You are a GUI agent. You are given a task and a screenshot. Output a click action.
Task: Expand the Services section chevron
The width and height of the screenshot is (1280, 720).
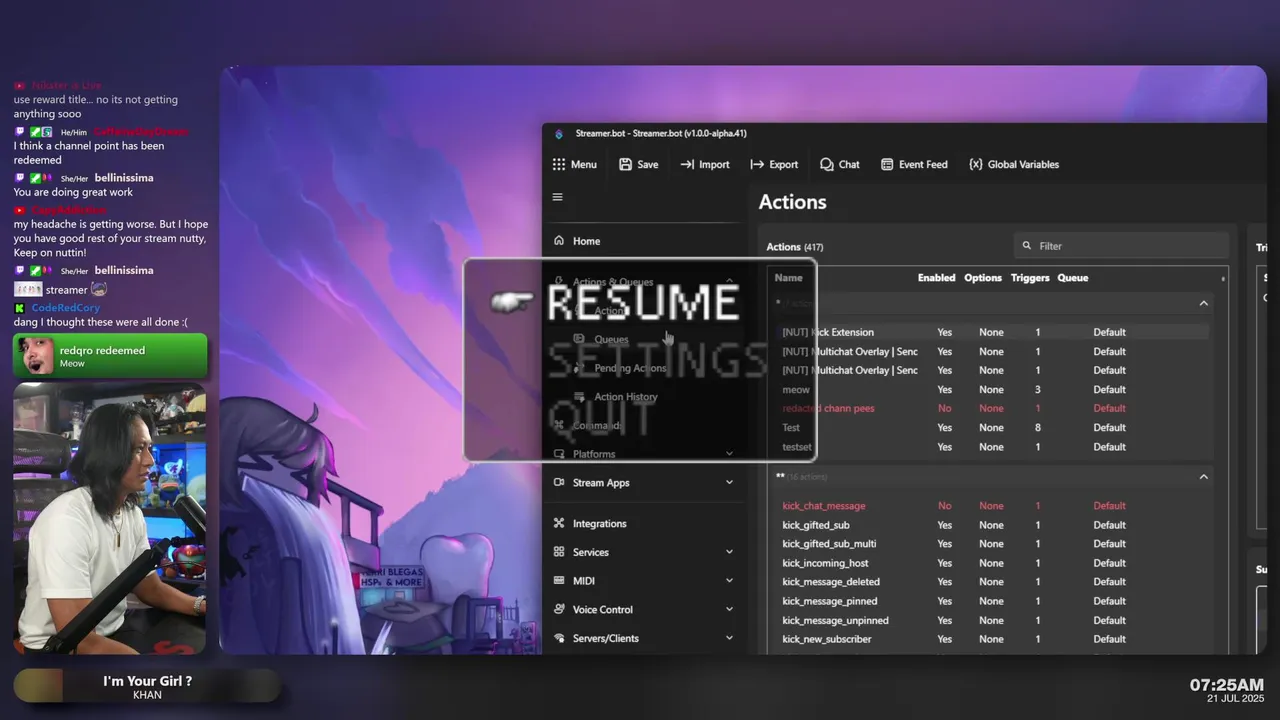729,552
